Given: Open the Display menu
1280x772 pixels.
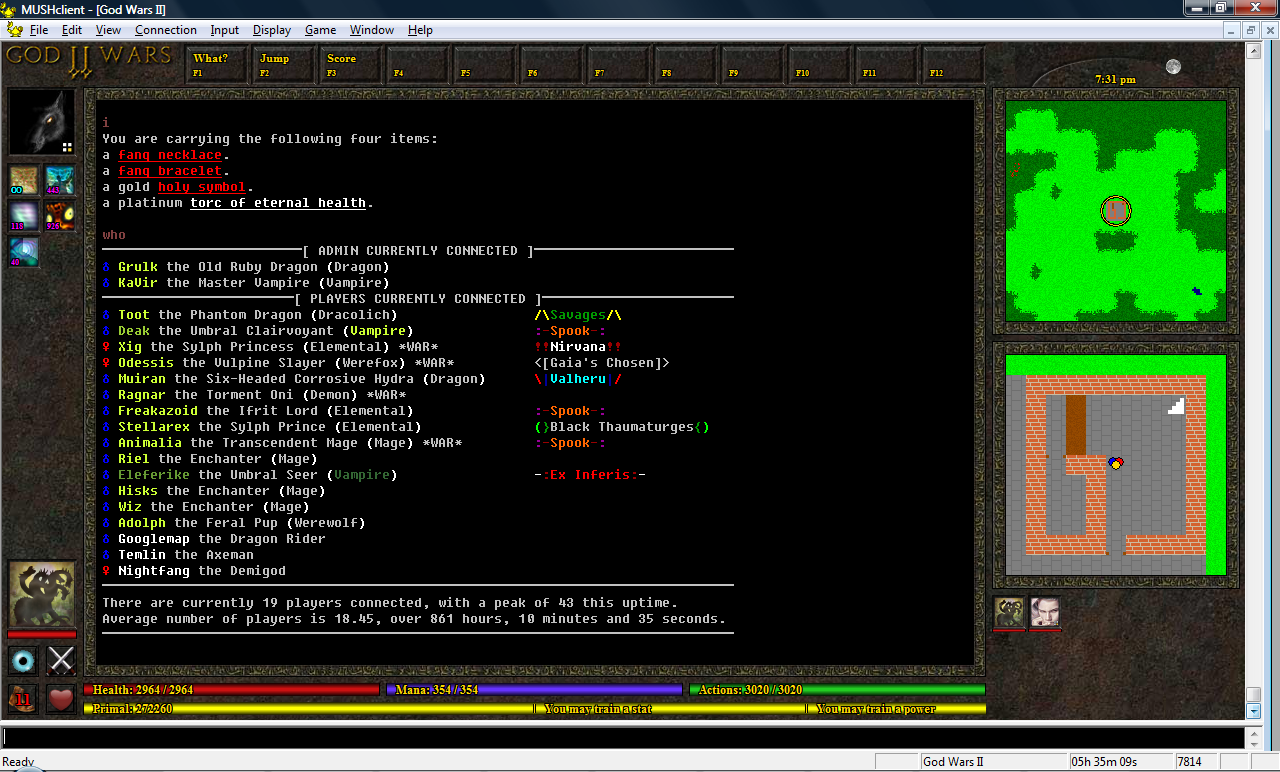Looking at the screenshot, I should 272,30.
